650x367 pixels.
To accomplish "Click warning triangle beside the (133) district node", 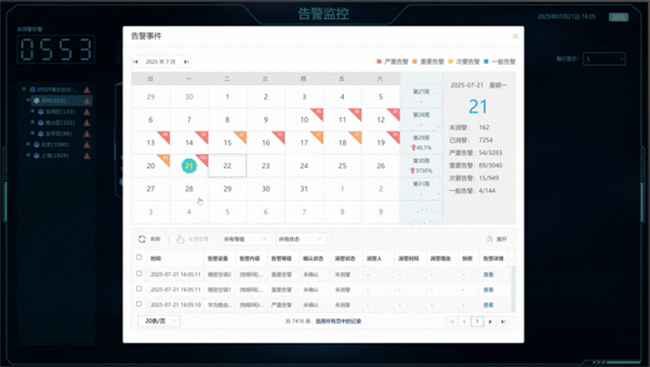I will (87, 112).
